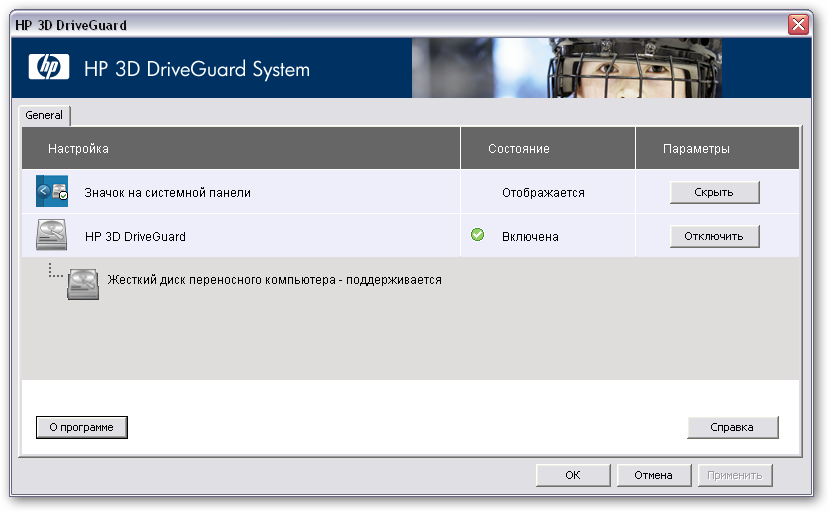The image size is (829, 512).
Task: Close the HP 3D DriveGuard window
Action: pos(798,24)
